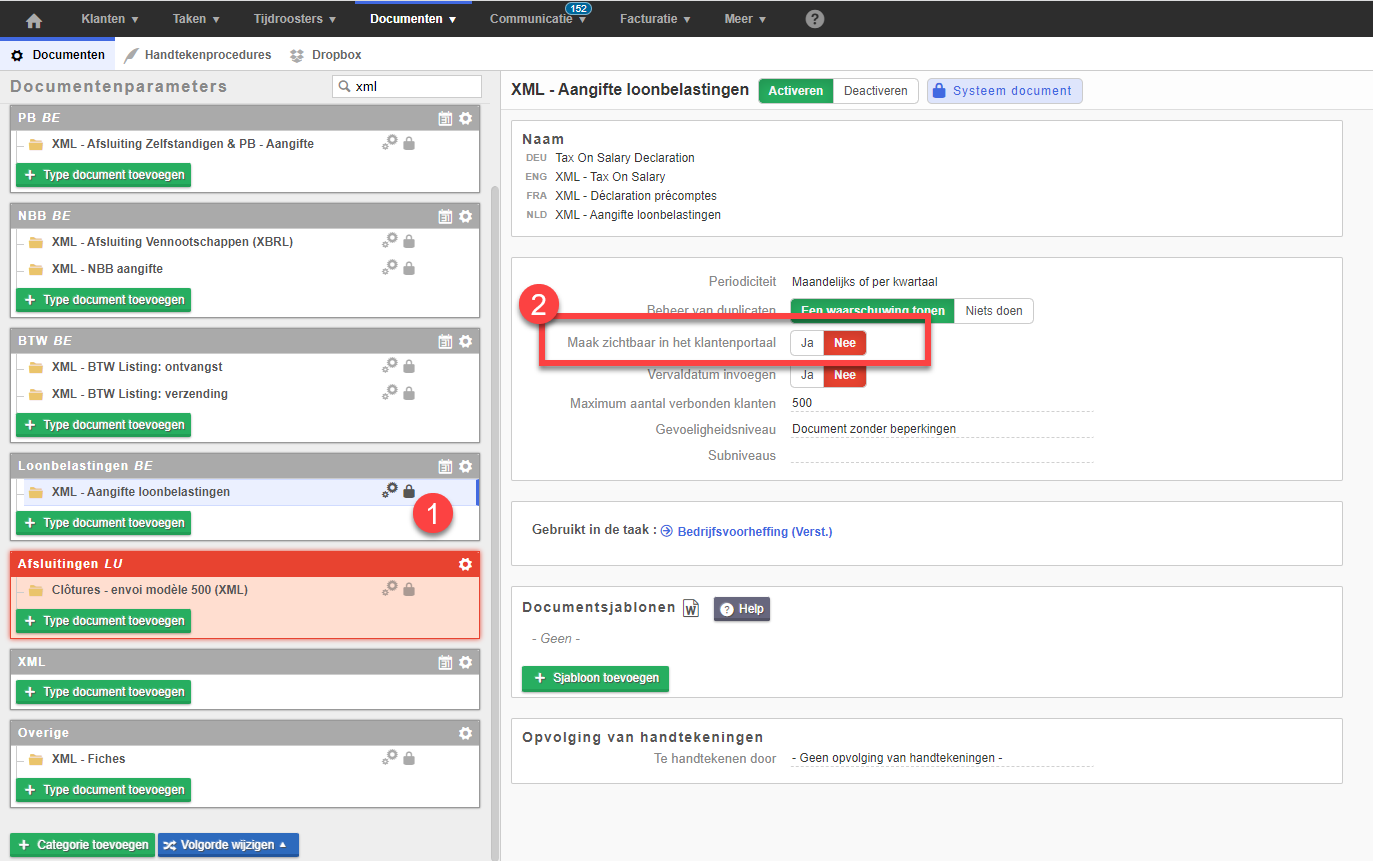Click gears icon of BTW Listing: ontvangst

tap(390, 365)
